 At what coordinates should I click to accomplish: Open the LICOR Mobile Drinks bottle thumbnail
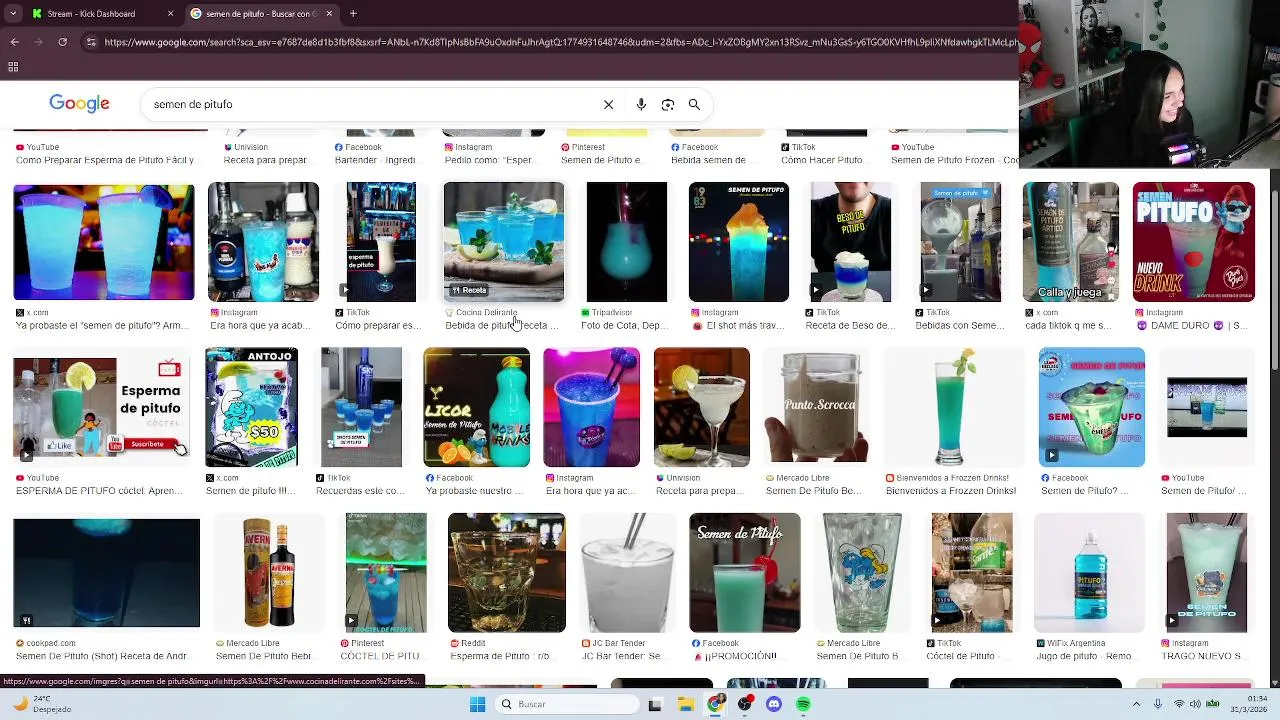477,407
